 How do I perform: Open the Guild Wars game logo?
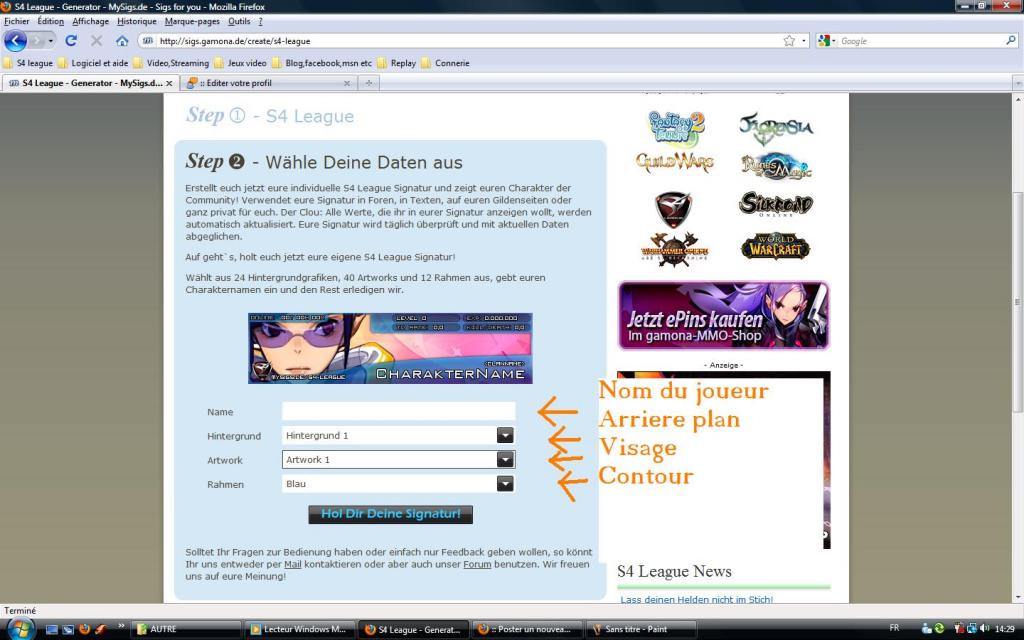[x=675, y=163]
